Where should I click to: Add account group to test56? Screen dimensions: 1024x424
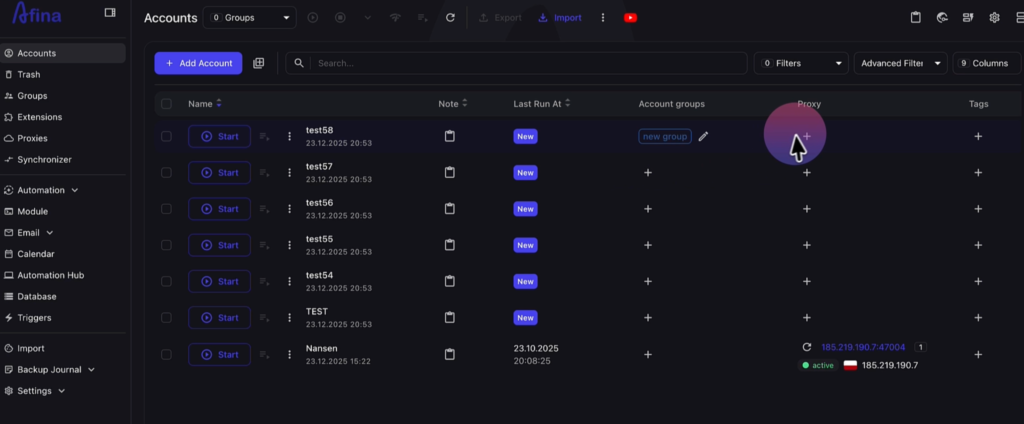pos(648,209)
